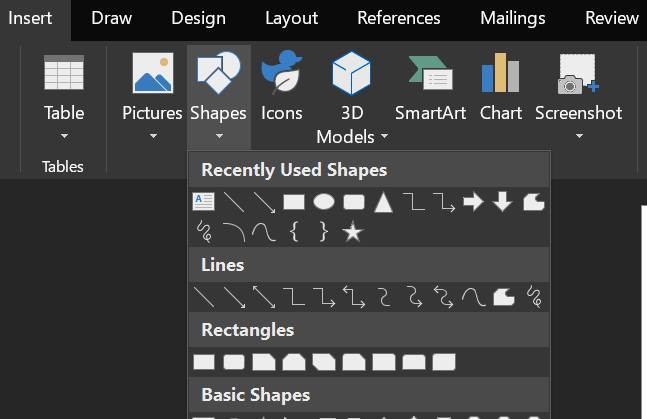Go to the Mailings tab
The height and width of the screenshot is (419, 647).
[512, 18]
